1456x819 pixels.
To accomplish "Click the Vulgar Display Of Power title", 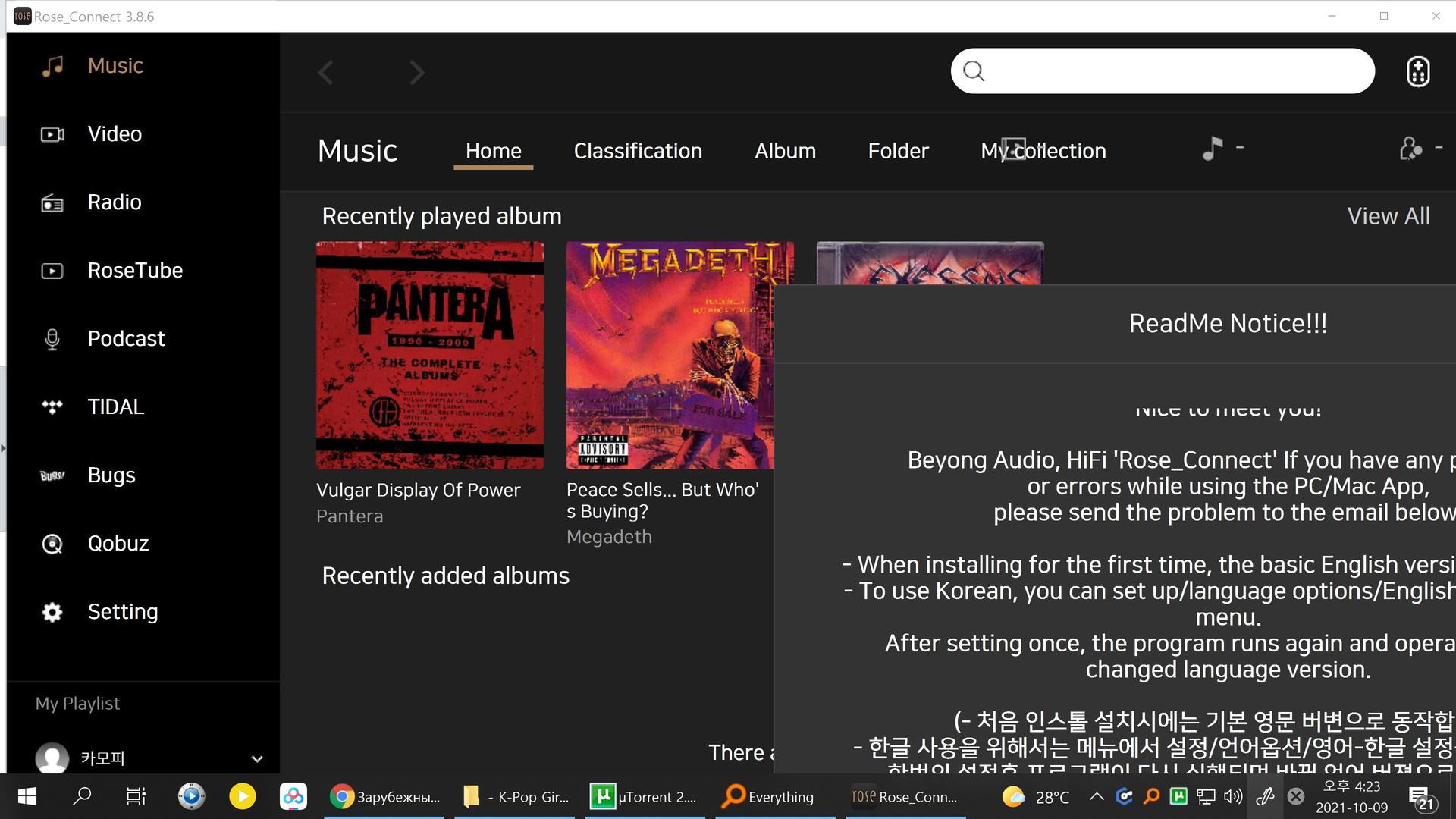I will pos(419,490).
